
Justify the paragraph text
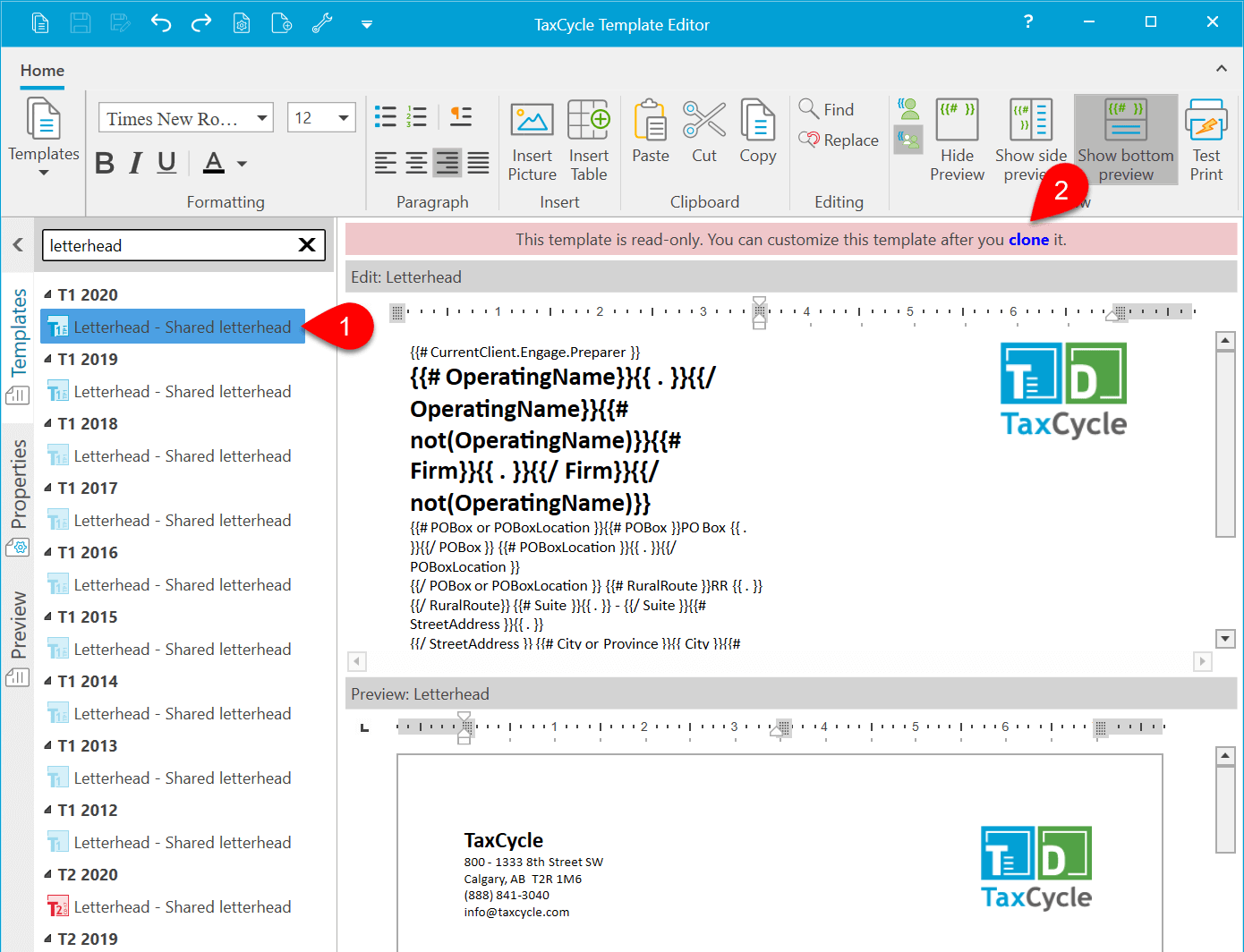click(478, 163)
